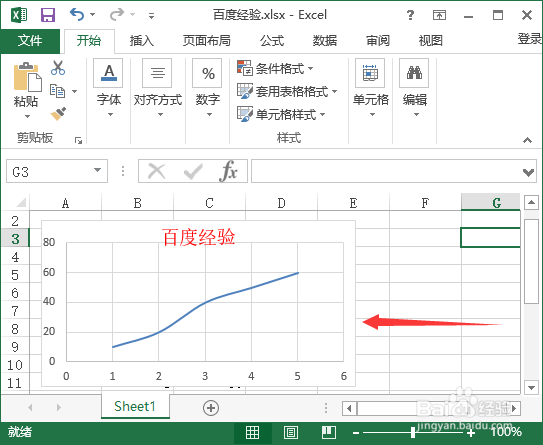This screenshot has width=543, height=445.
Task: Click inside the formula bar input
Action: click(x=386, y=171)
